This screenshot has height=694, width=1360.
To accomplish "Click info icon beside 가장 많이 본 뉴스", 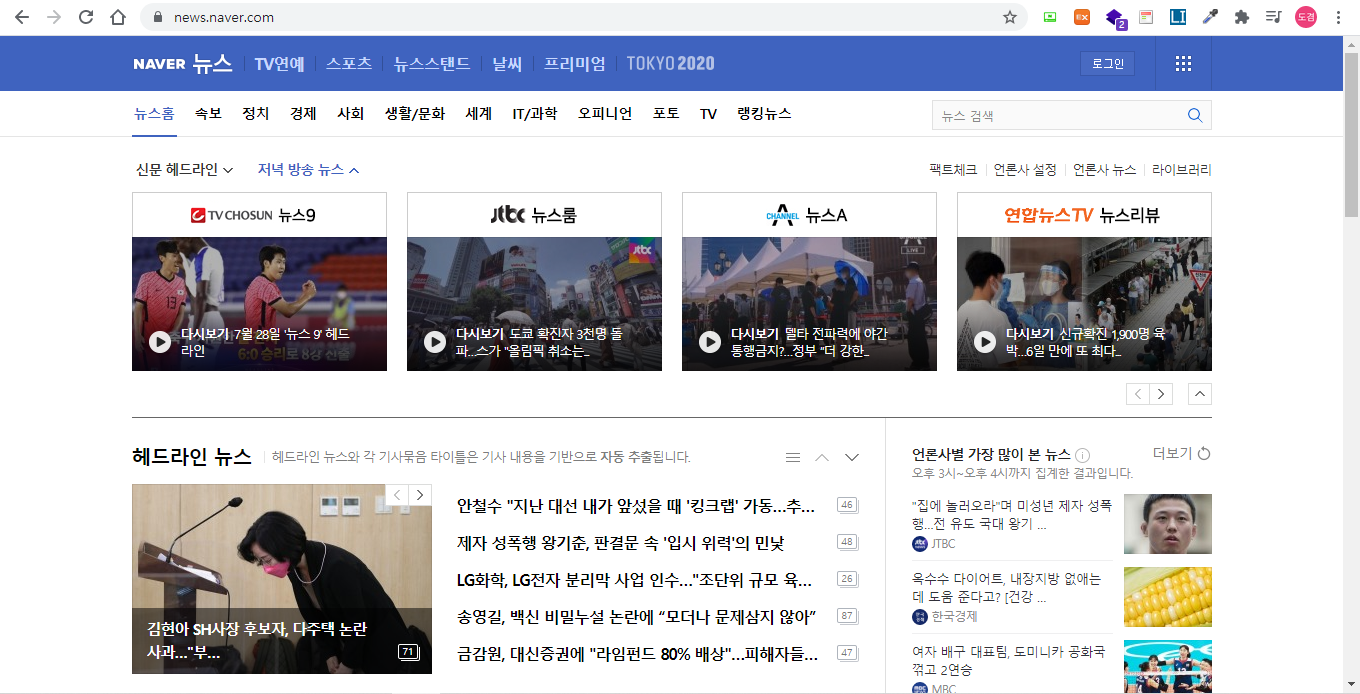I will (x=1083, y=455).
